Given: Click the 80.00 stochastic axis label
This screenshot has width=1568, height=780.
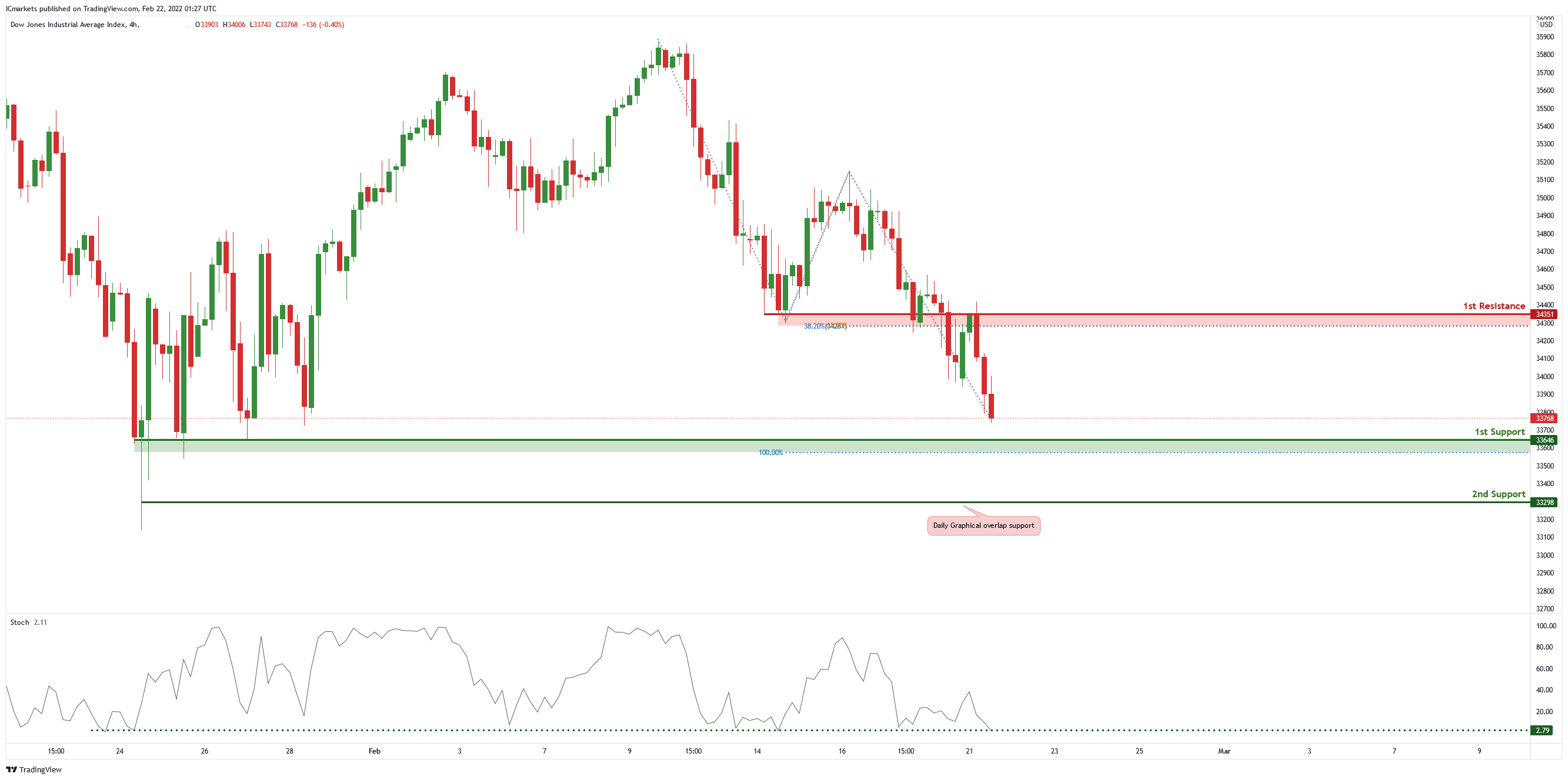Looking at the screenshot, I should pyautogui.click(x=1545, y=647).
